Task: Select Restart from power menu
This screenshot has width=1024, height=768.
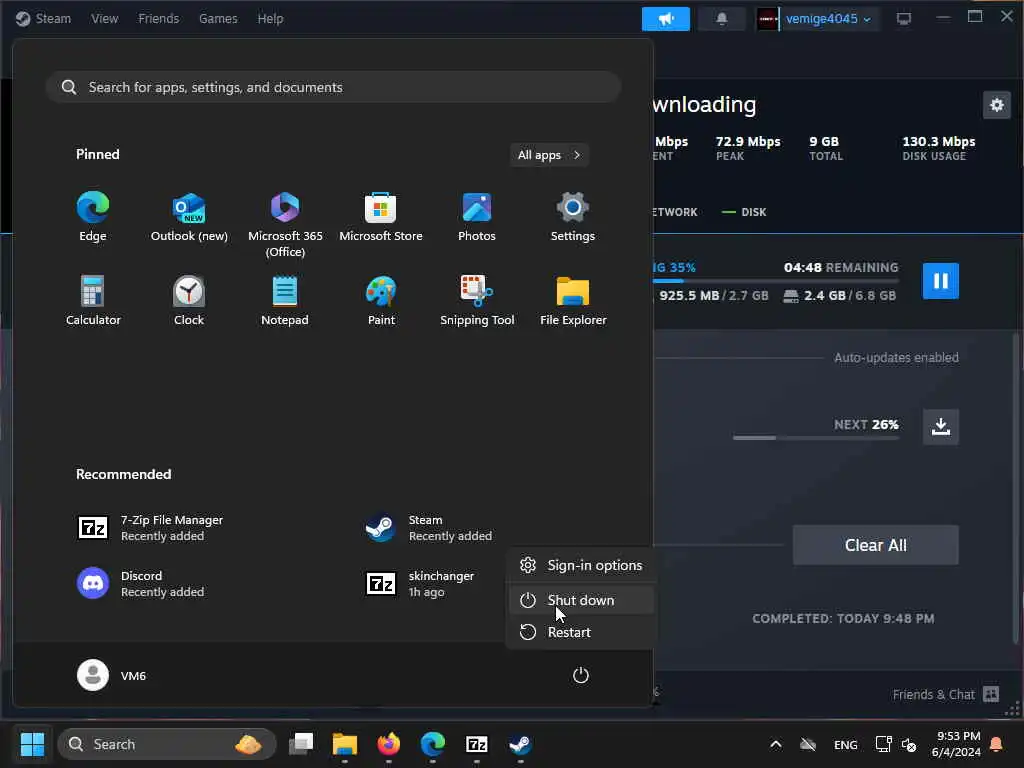Action: tap(581, 632)
